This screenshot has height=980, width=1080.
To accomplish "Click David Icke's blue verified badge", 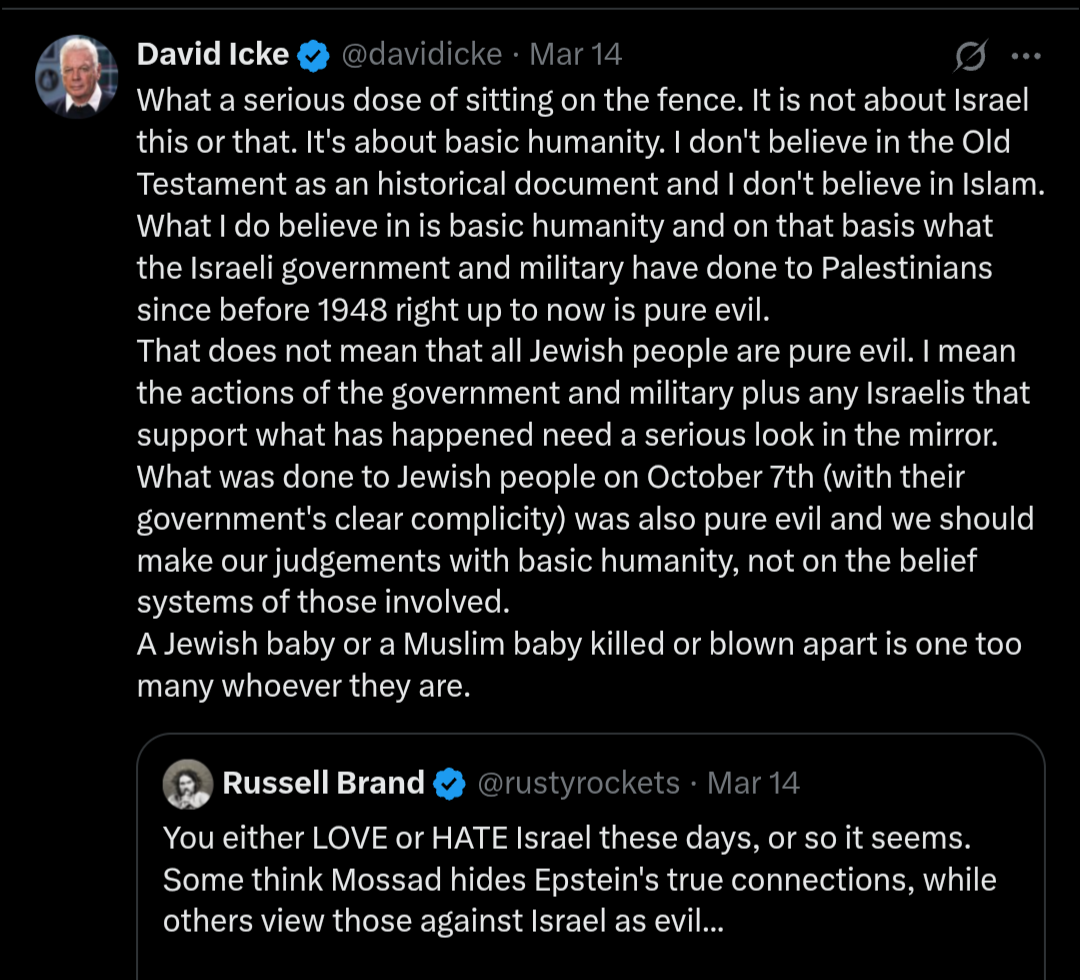I will 315,56.
